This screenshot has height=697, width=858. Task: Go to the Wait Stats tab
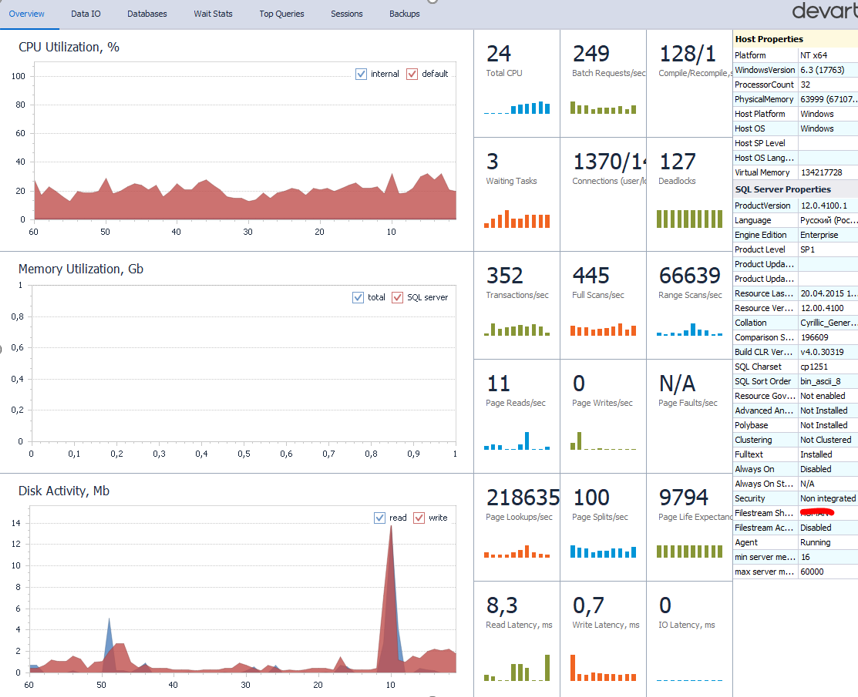click(x=213, y=14)
